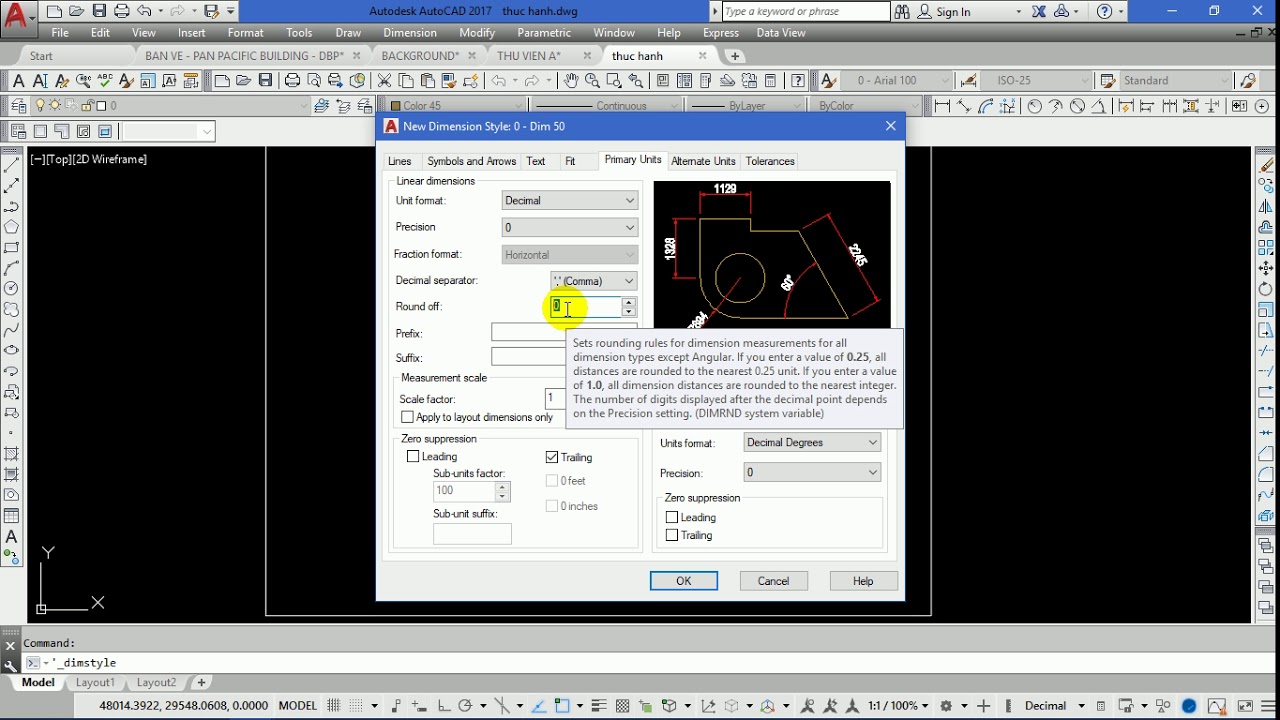Open the ISO-25 dimension style dropdown
This screenshot has height=720, width=1280.
[x=1036, y=81]
